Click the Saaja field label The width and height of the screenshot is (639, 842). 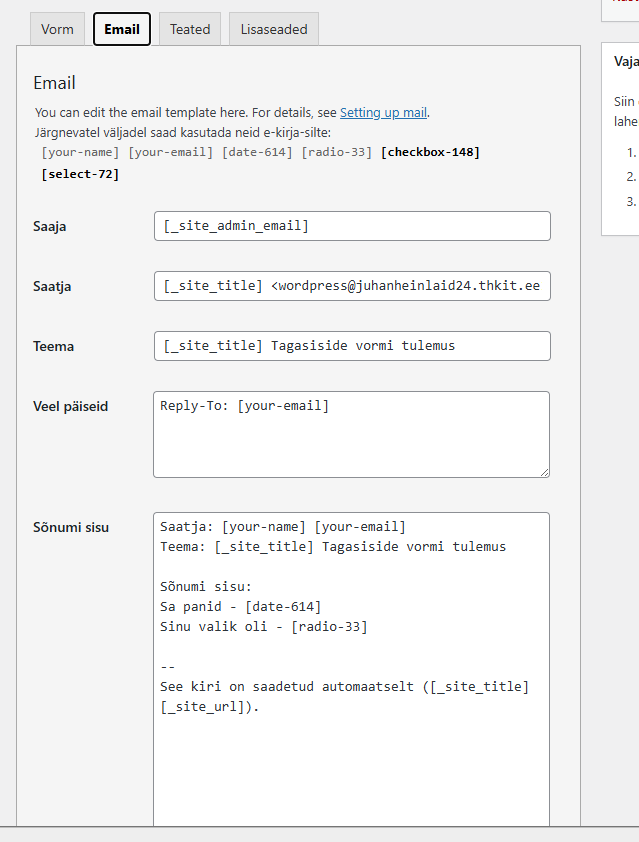click(51, 226)
